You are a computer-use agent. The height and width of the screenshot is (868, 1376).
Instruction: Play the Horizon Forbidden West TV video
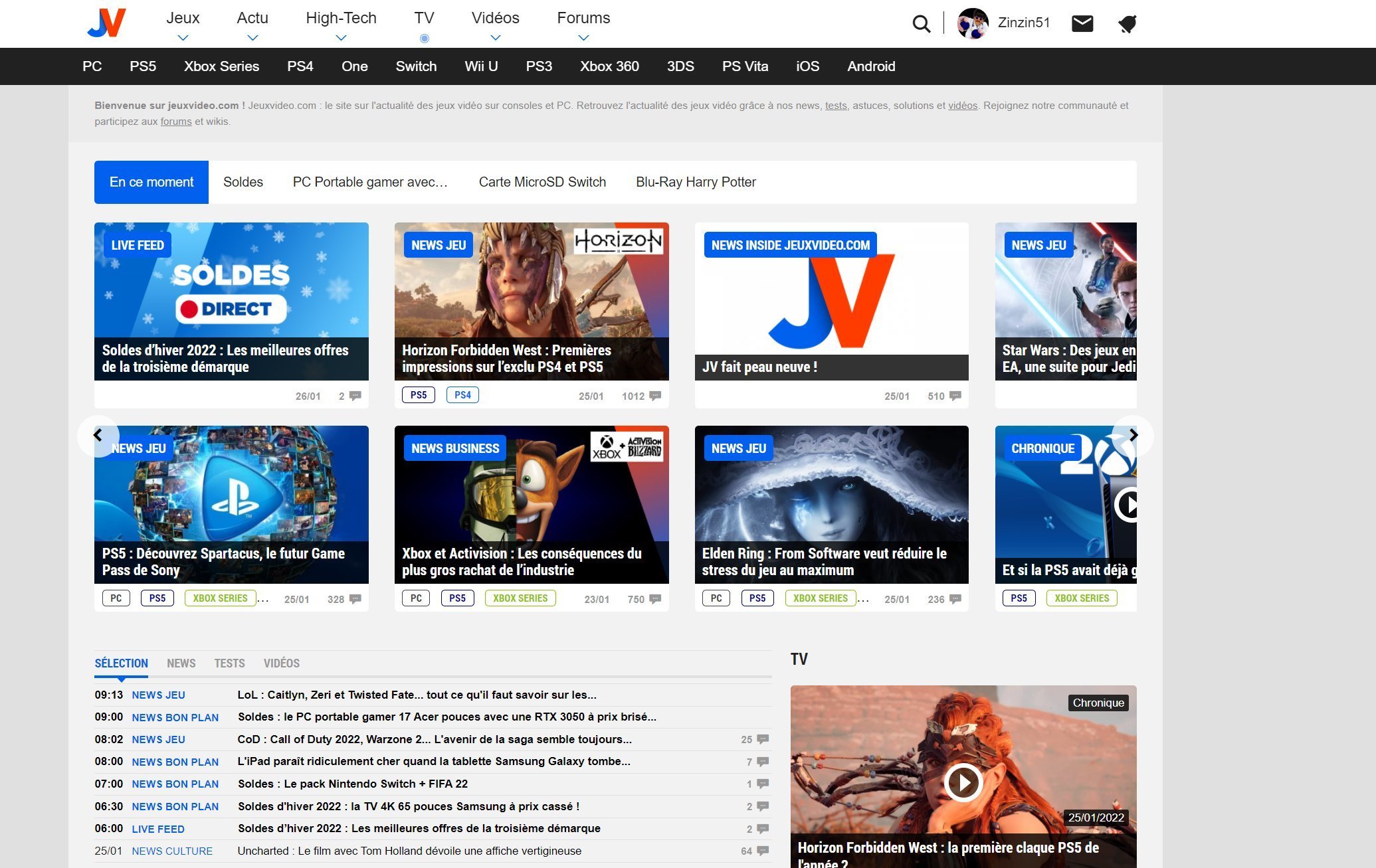coord(963,782)
